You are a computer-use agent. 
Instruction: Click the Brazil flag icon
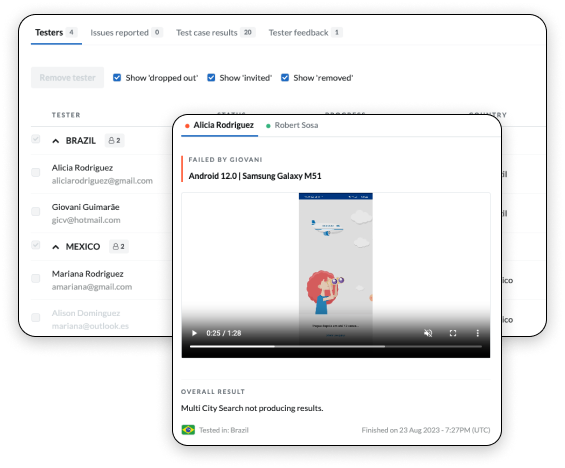click(x=188, y=430)
